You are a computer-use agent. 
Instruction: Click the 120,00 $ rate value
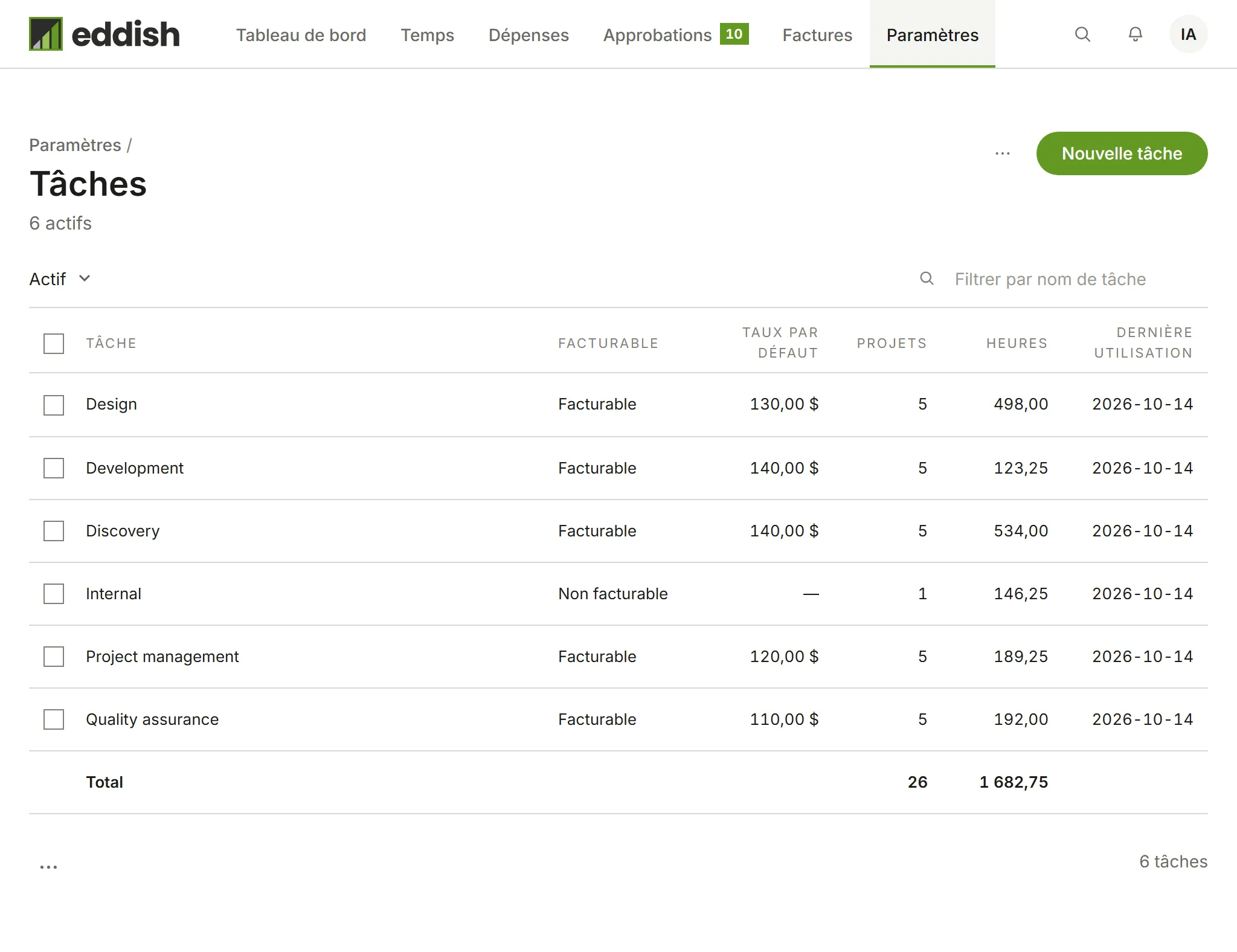[x=784, y=657]
